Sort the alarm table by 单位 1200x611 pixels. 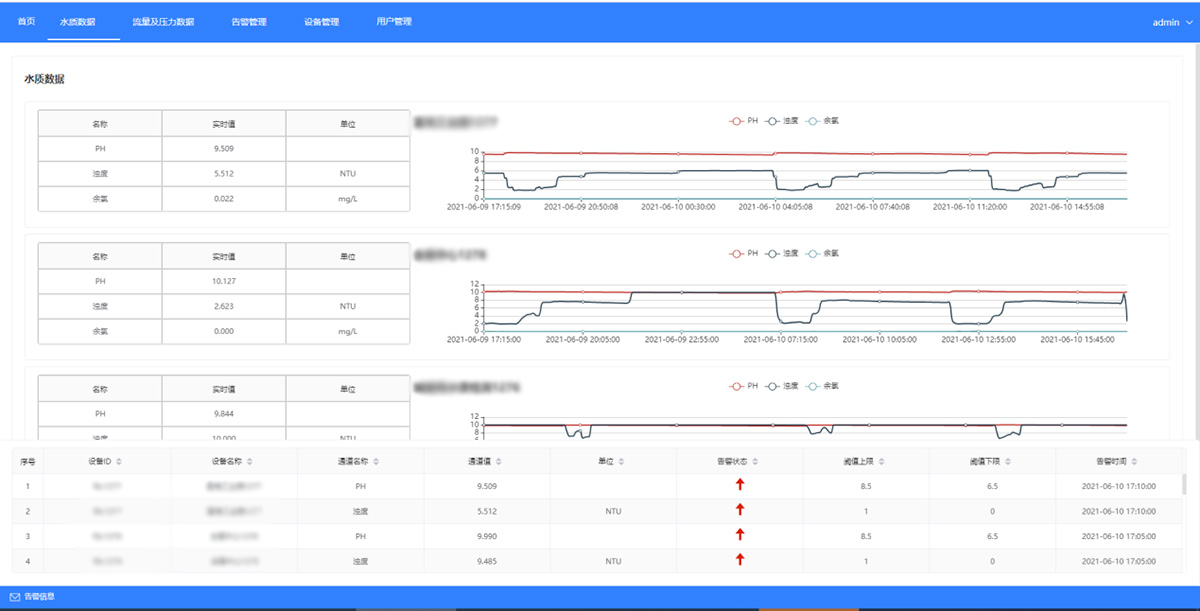tap(622, 462)
